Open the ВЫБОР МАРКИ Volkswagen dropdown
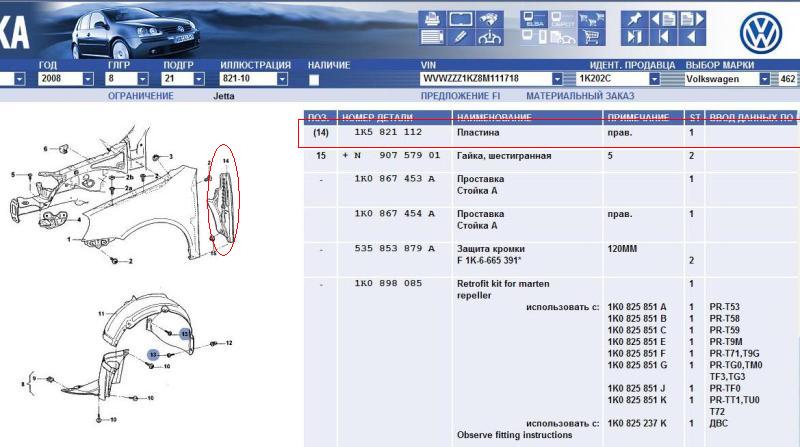This screenshot has width=800, height=447. (764, 79)
